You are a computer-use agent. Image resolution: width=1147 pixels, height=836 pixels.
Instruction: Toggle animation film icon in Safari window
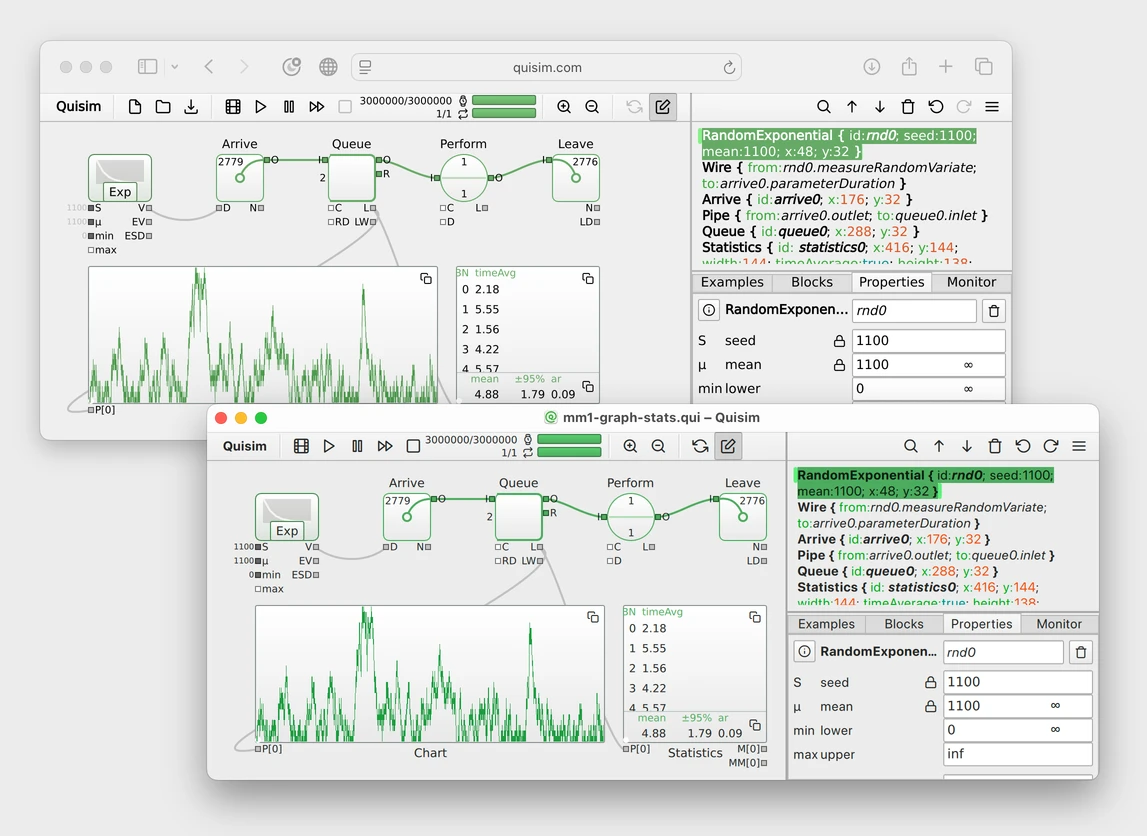click(x=233, y=107)
